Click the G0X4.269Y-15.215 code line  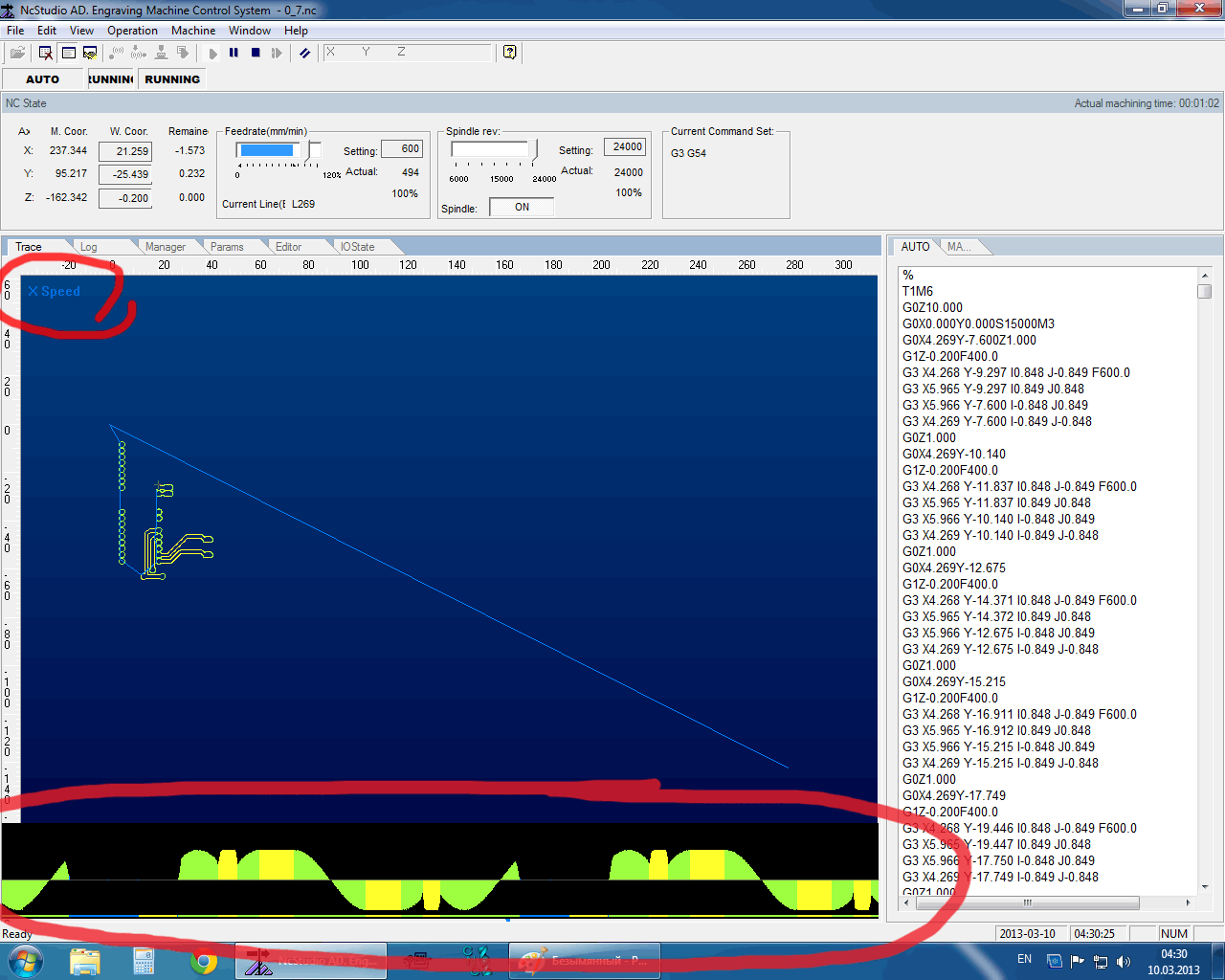coord(954,681)
